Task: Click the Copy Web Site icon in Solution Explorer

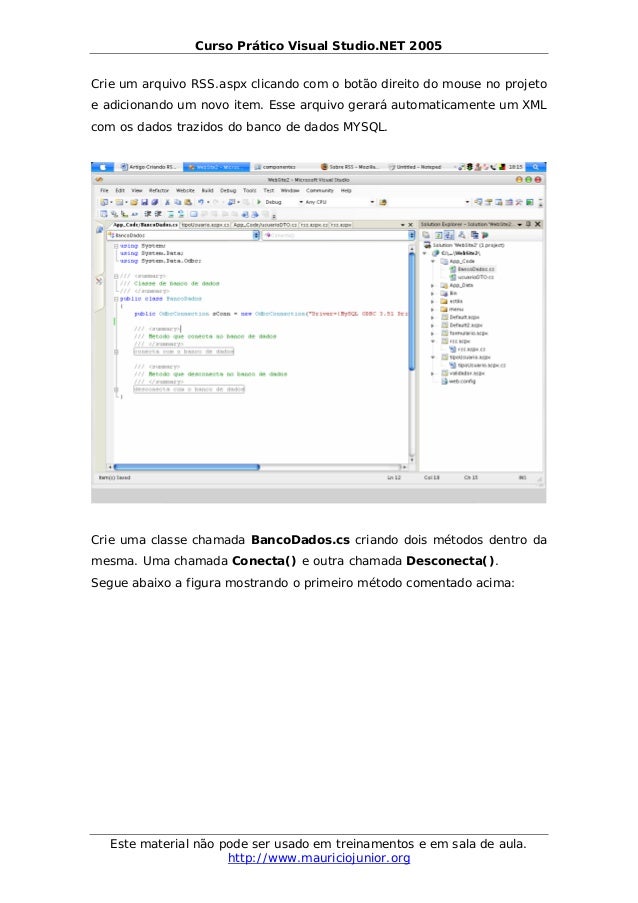Action: [x=475, y=235]
